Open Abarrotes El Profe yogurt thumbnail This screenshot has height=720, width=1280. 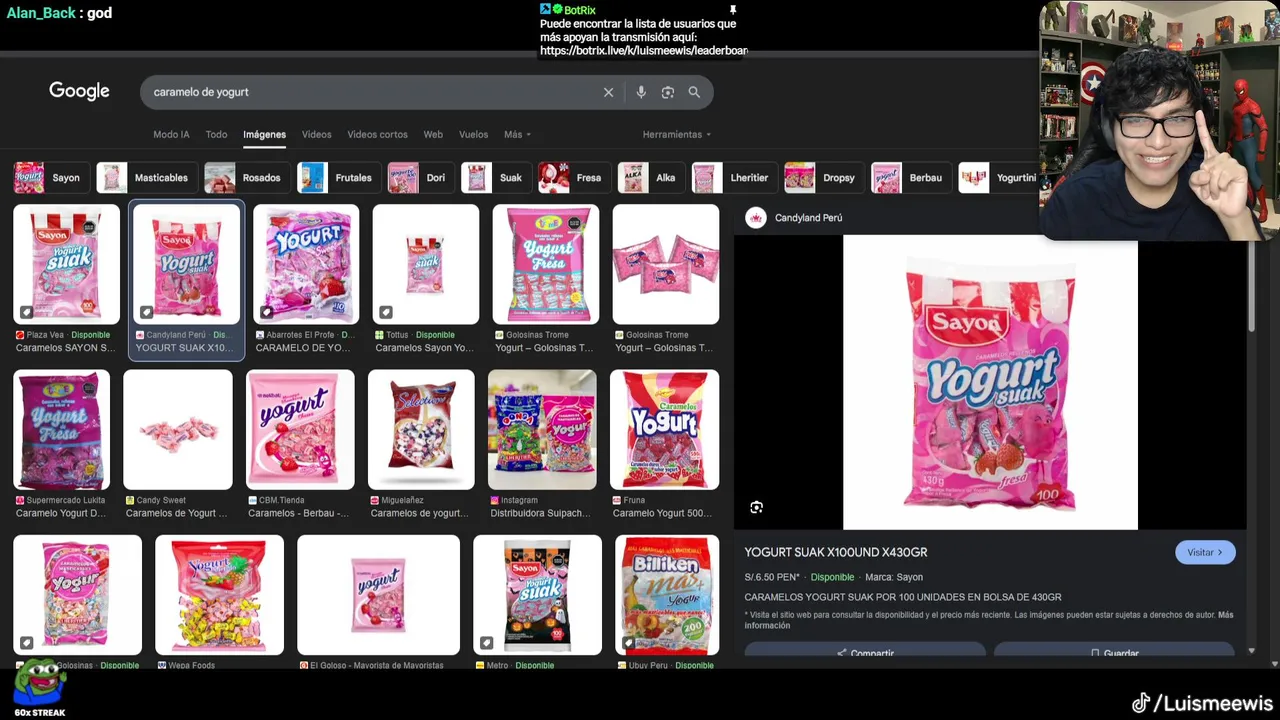click(x=306, y=264)
